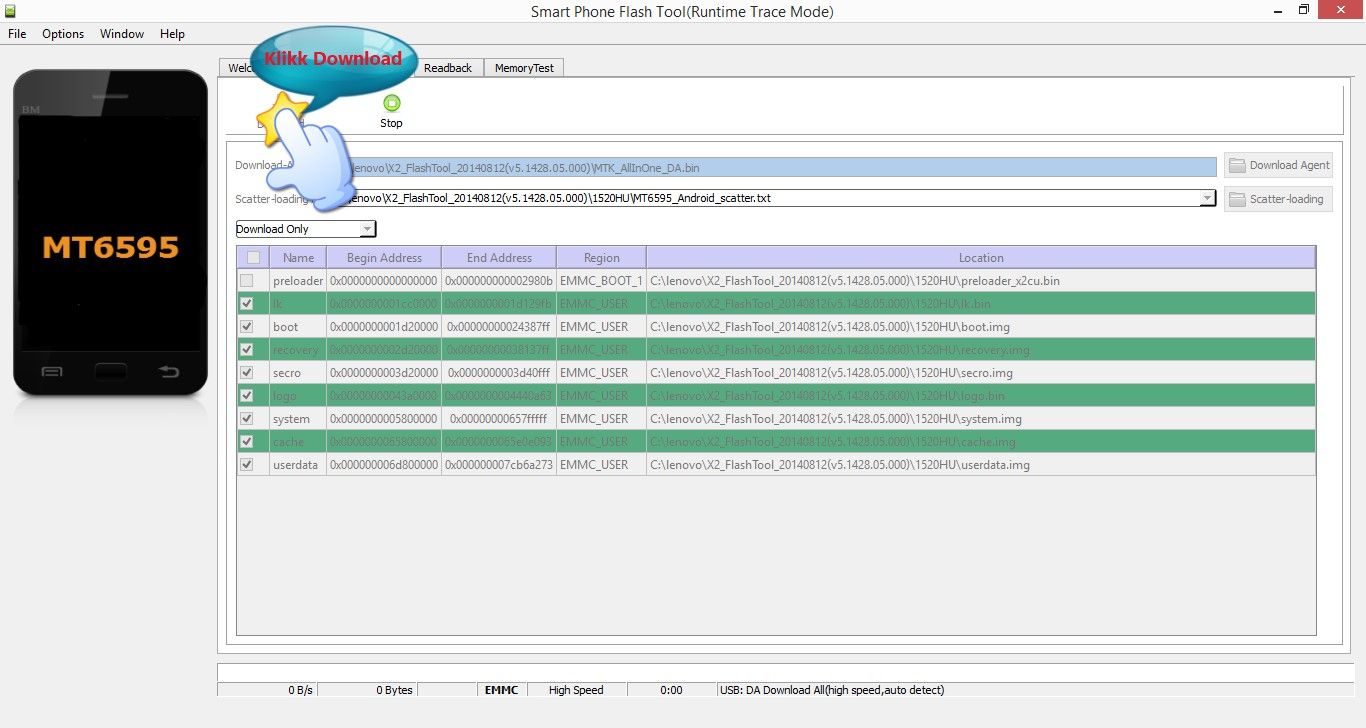
Task: Click the 'system' name cell
Action: (x=298, y=419)
